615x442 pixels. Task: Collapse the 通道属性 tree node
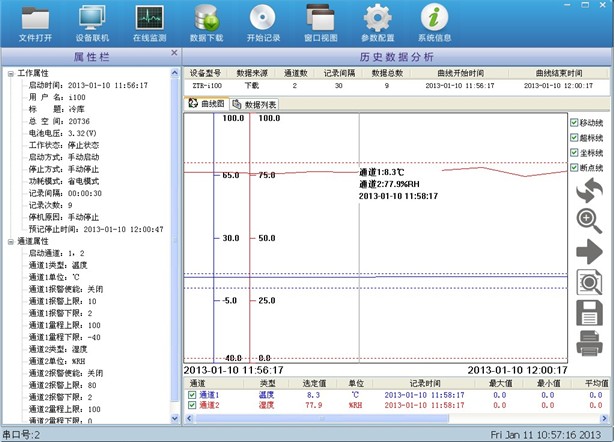10,241
